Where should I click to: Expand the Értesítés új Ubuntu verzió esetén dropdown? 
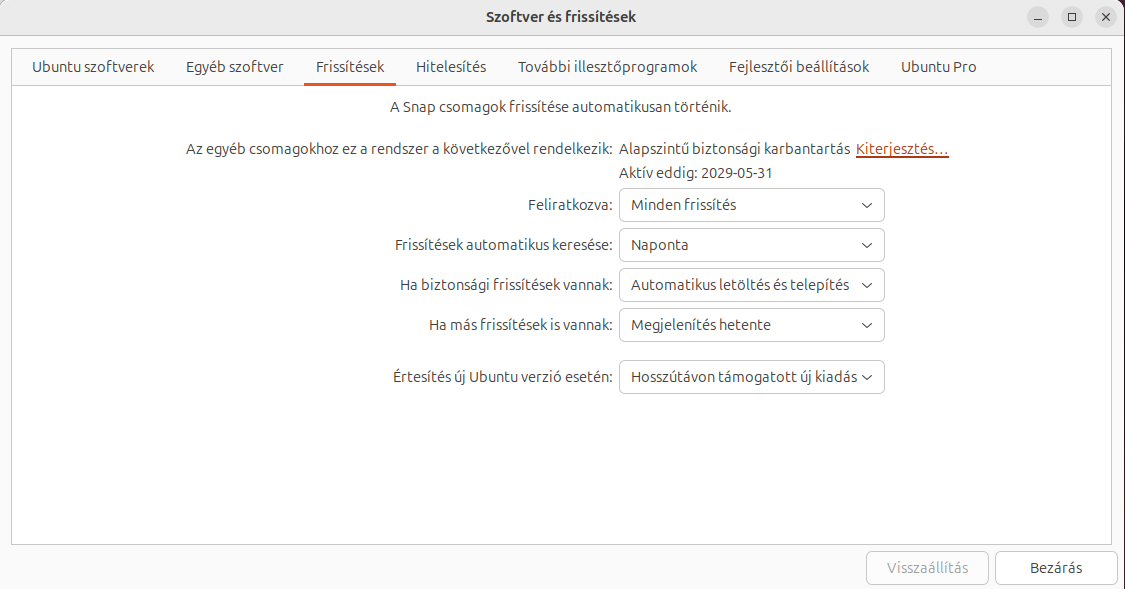click(751, 377)
